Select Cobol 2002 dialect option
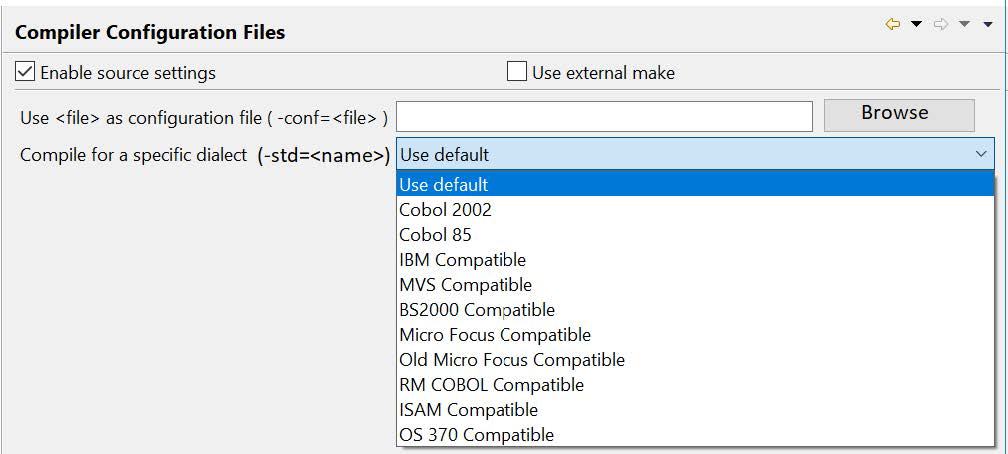This screenshot has width=1008, height=454. 695,210
